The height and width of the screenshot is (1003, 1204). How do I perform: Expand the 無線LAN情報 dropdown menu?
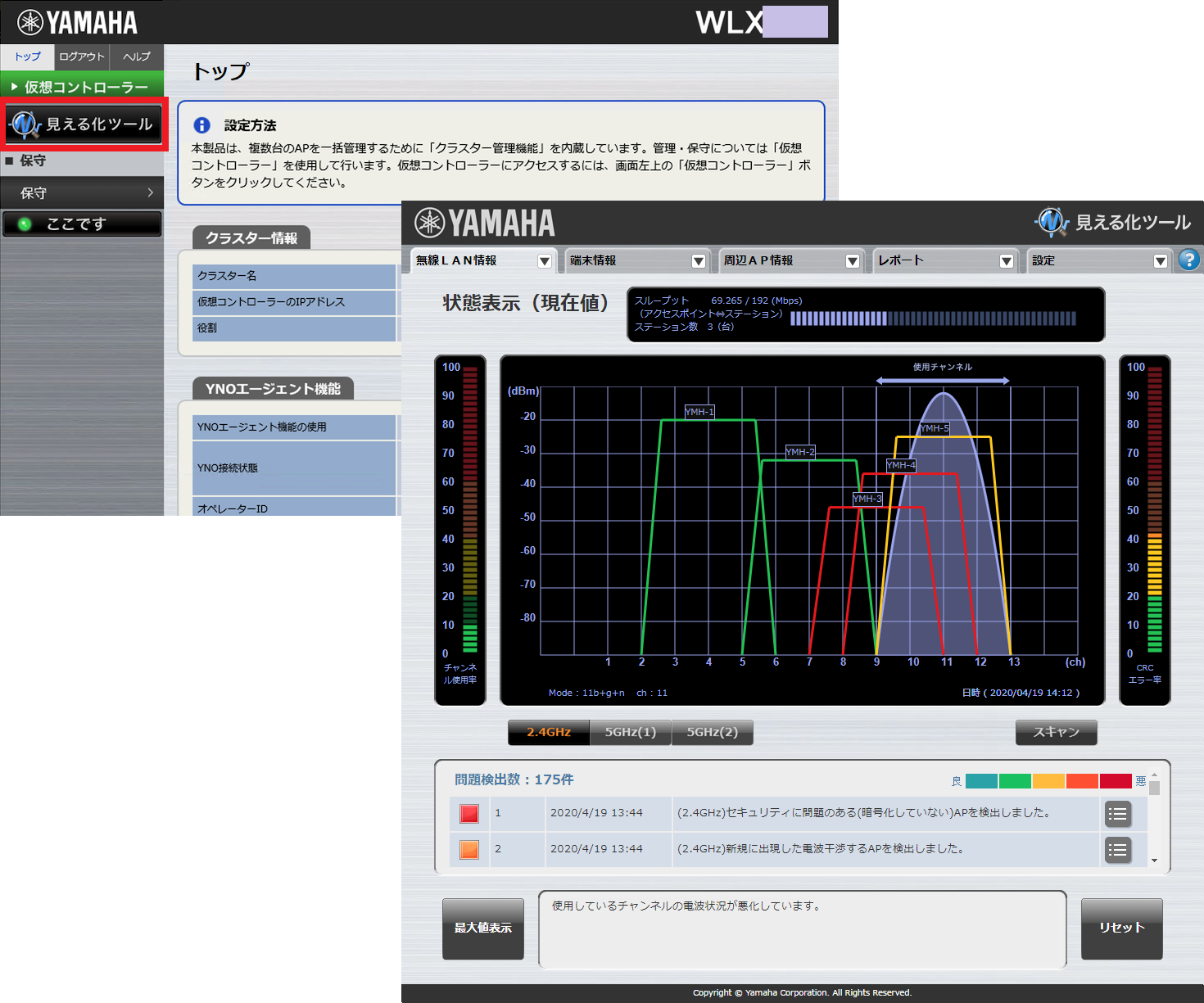click(545, 261)
